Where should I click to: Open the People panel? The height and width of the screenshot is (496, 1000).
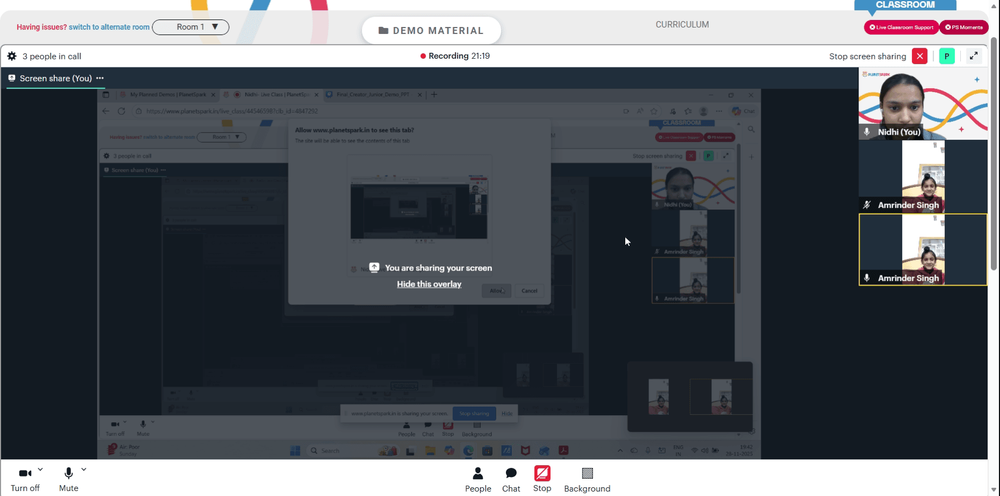click(478, 479)
